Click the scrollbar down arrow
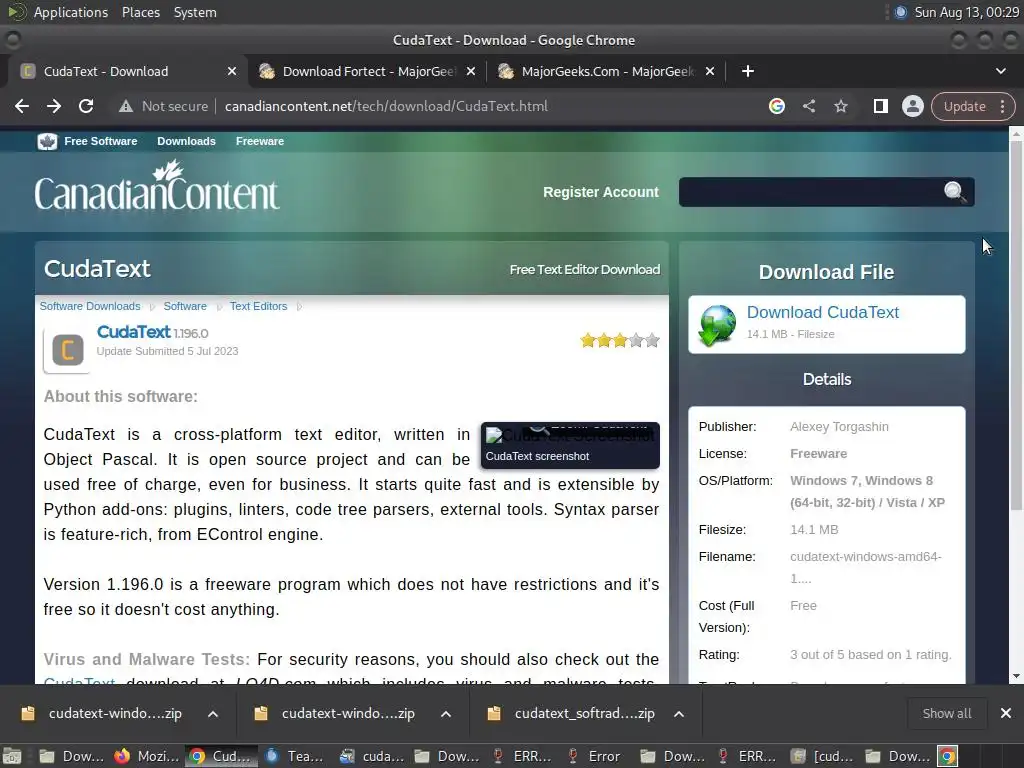This screenshot has width=1024, height=768. click(1016, 676)
